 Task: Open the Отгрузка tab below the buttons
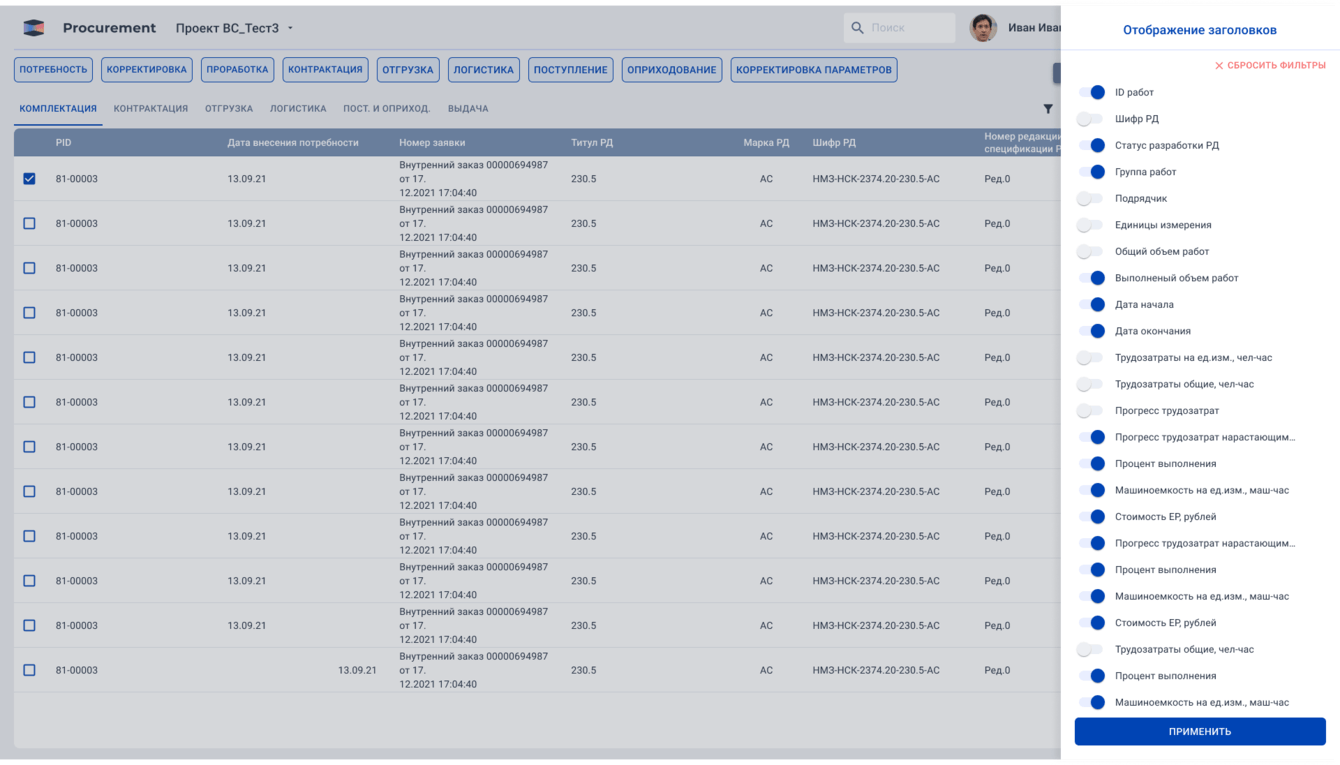(x=229, y=109)
